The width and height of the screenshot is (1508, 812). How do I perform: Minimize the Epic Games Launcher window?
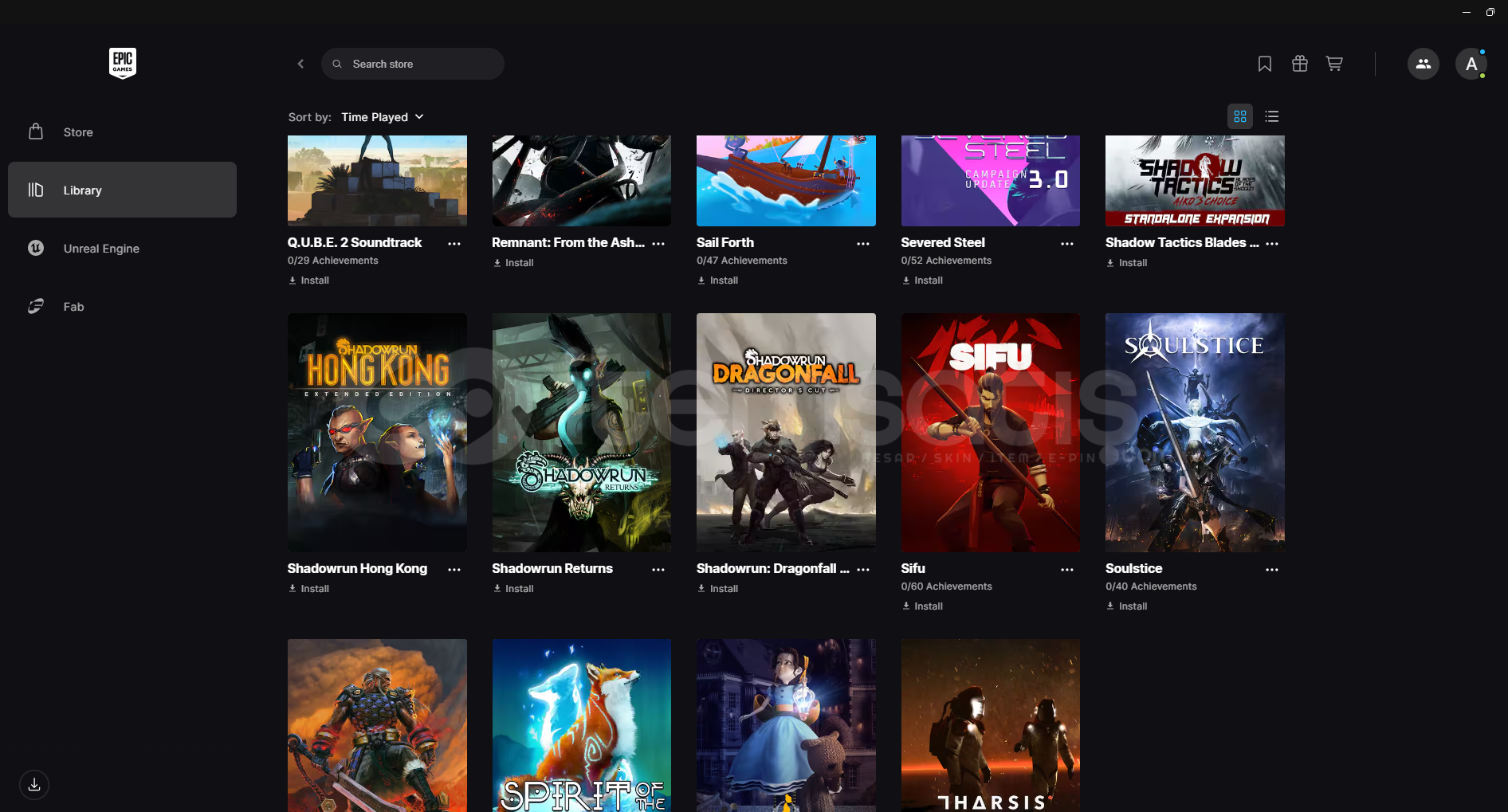pyautogui.click(x=1467, y=12)
